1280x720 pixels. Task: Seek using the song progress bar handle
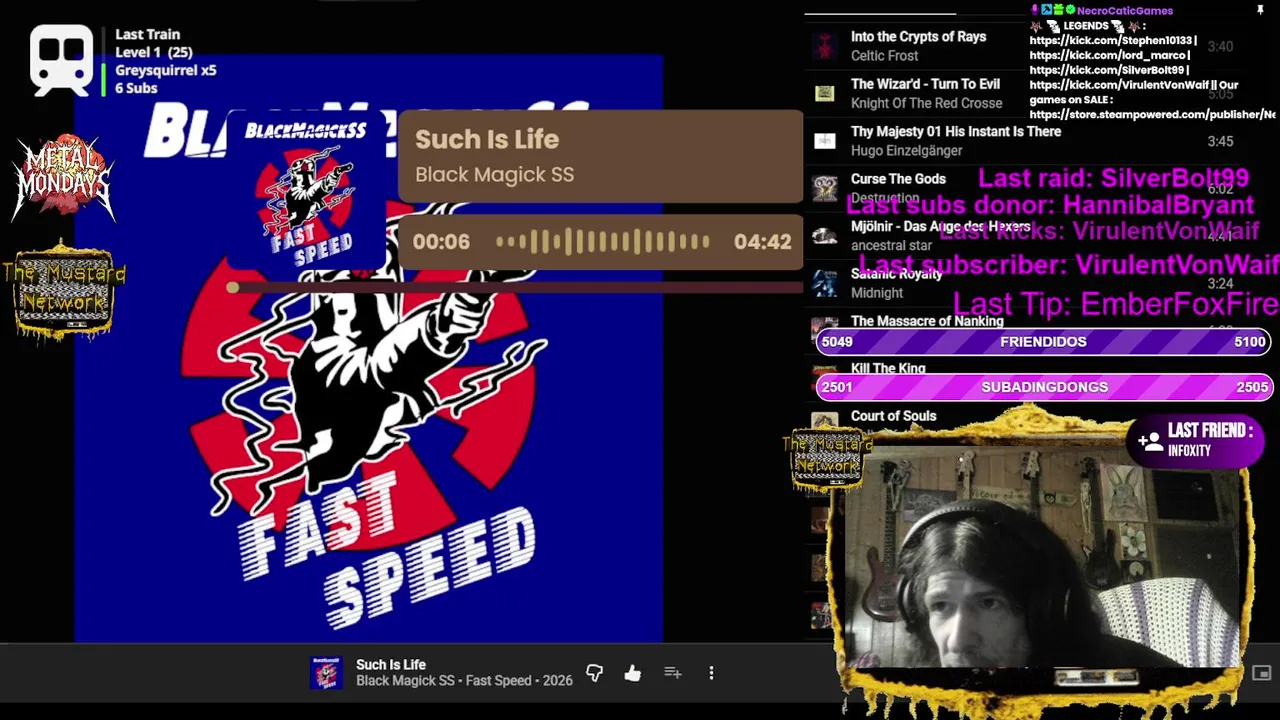click(x=232, y=287)
